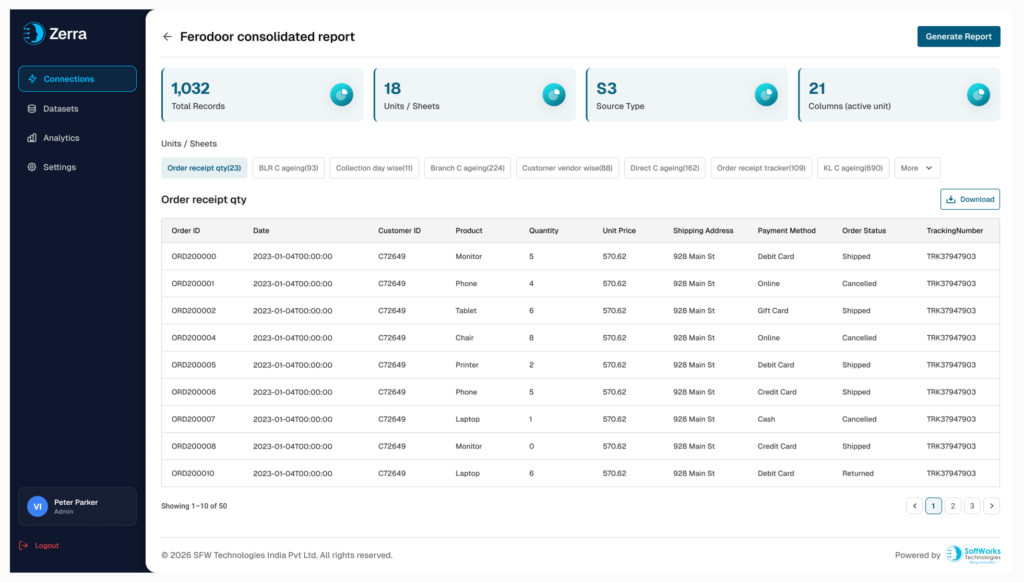Click the Source Type pie chart icon
Screen dimensions: 1024x582
pyautogui.click(x=766, y=95)
